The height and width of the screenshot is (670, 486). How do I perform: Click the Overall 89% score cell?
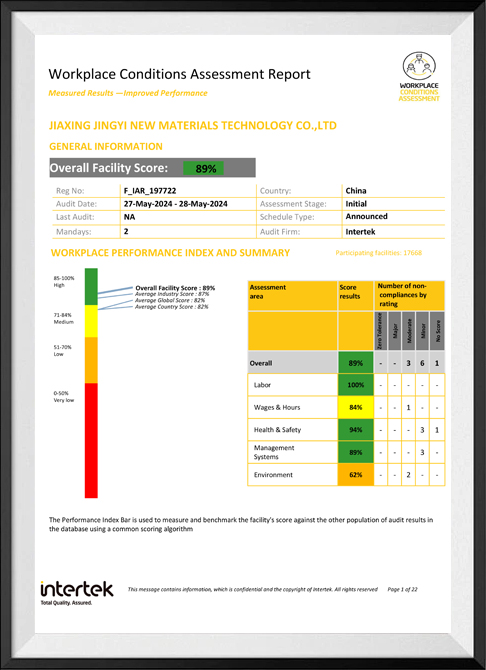click(356, 363)
